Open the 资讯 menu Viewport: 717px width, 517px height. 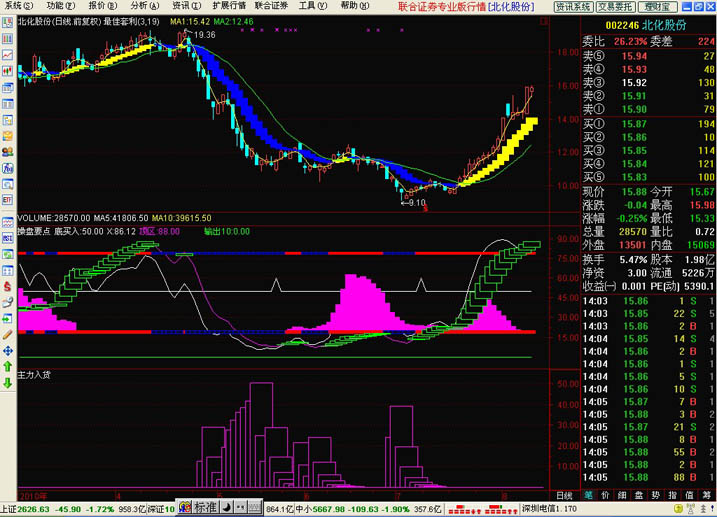pos(187,6)
